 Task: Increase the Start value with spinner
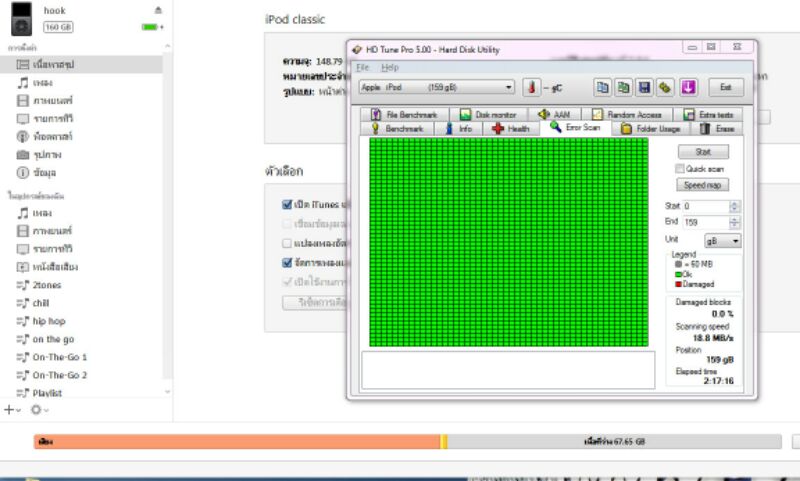pyautogui.click(x=735, y=203)
